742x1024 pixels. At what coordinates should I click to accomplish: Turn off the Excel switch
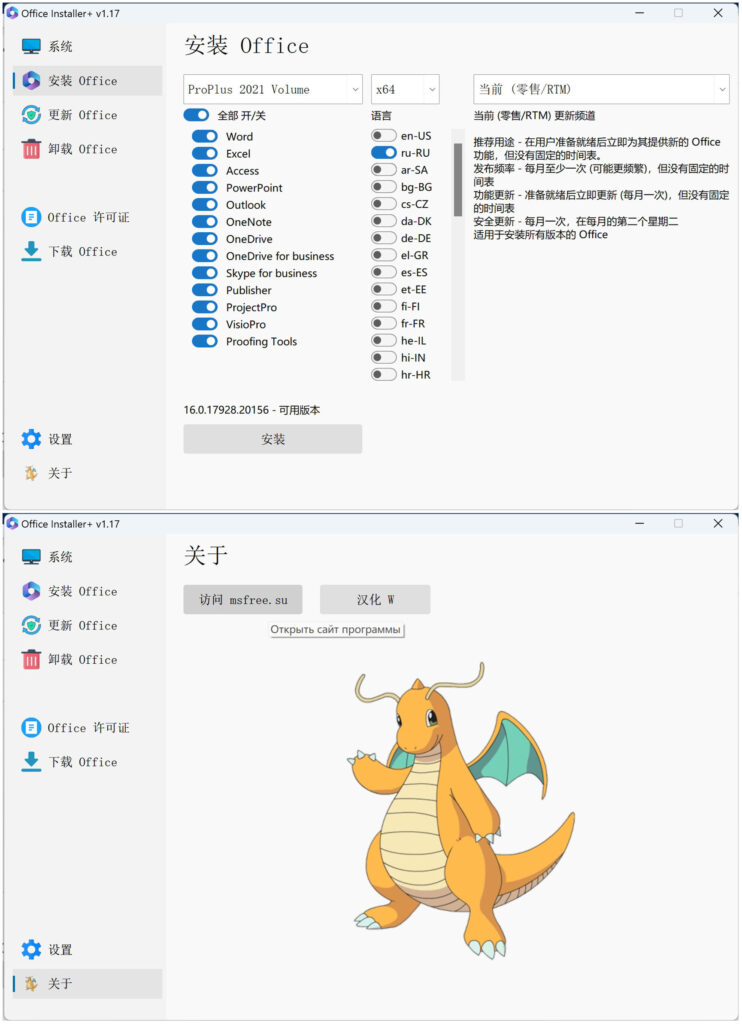click(x=204, y=153)
